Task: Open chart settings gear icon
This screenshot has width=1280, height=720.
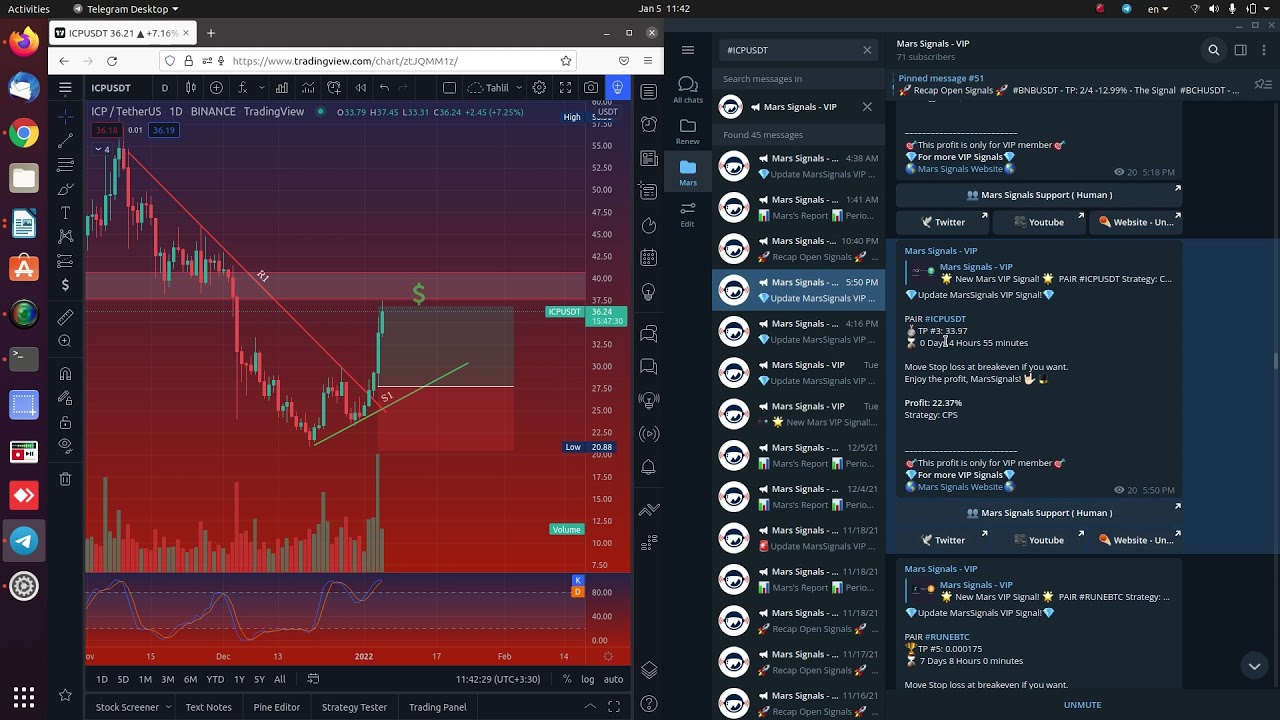Action: pyautogui.click(x=539, y=88)
